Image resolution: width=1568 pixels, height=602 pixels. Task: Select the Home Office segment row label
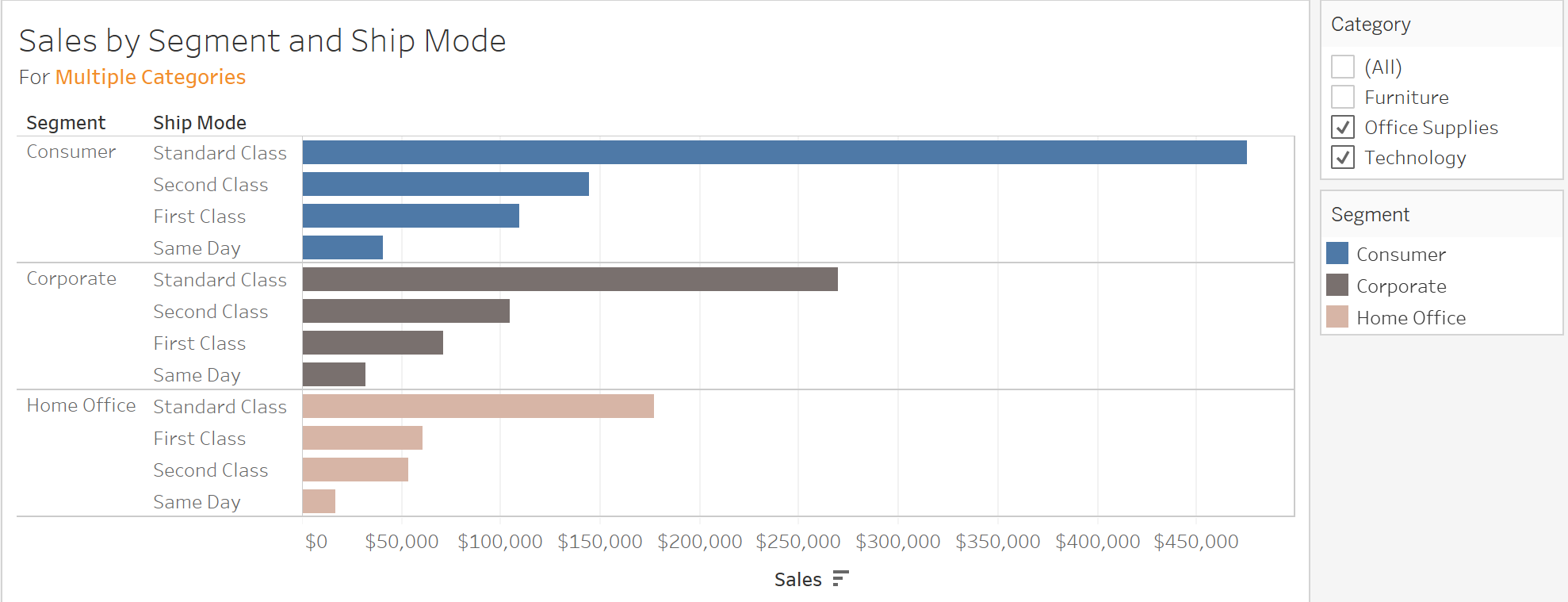[x=81, y=405]
